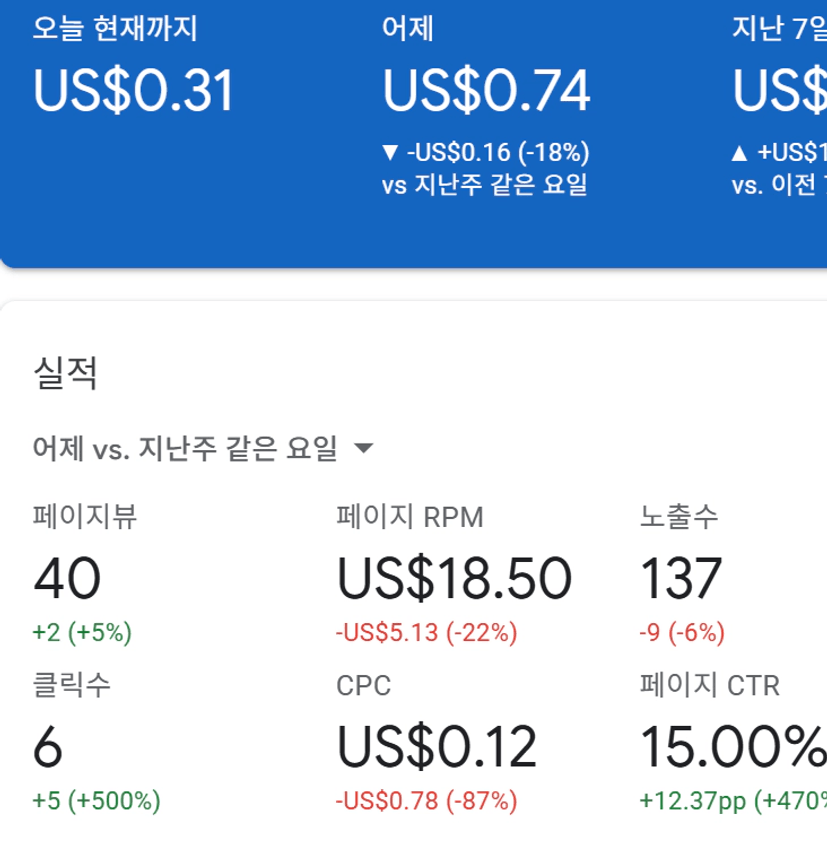Click the down triangle beside -US$0.16
827x844 pixels.
coord(390,153)
